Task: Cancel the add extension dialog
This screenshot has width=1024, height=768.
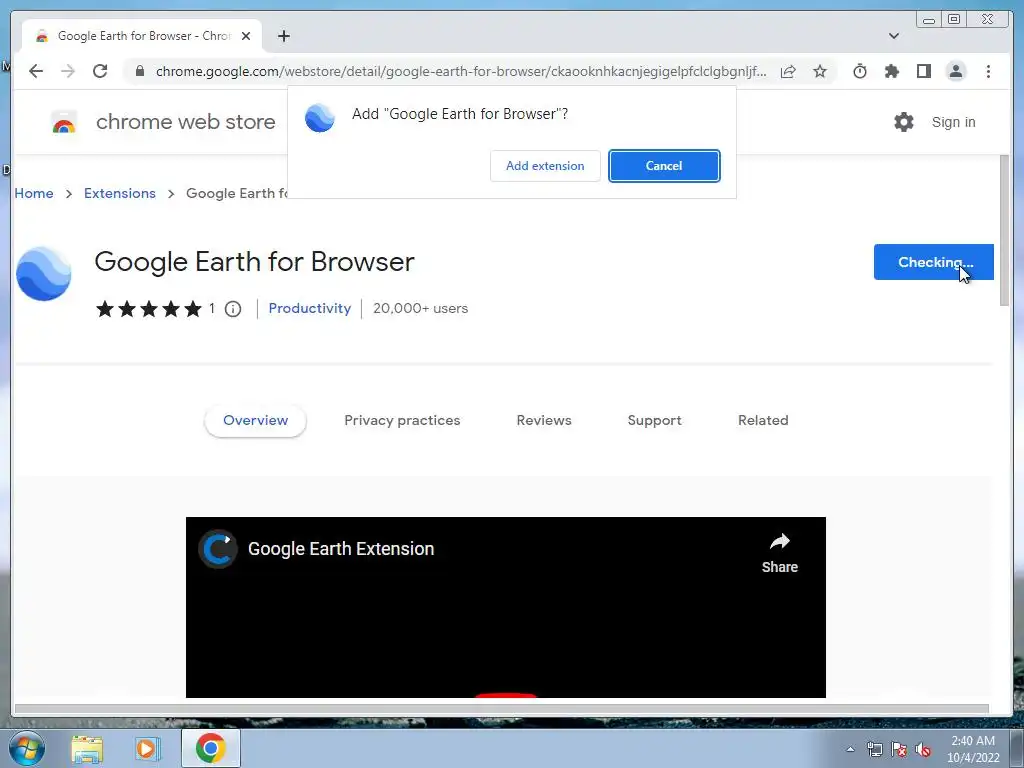Action: [664, 166]
